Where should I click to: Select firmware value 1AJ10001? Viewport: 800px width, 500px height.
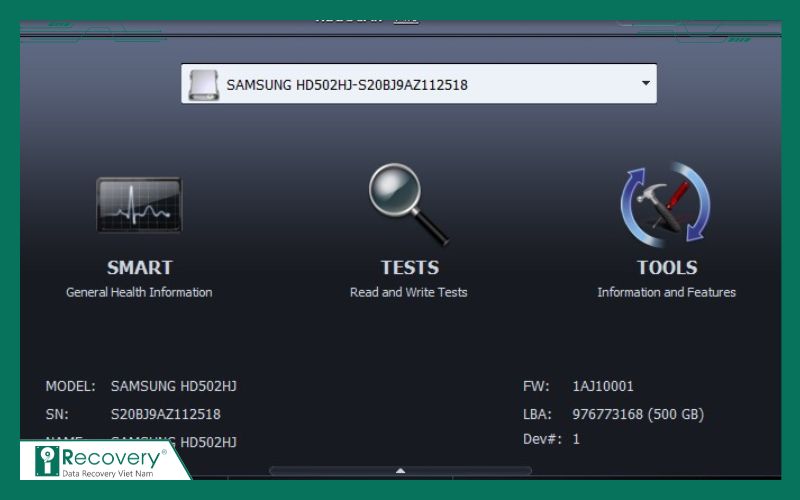603,386
